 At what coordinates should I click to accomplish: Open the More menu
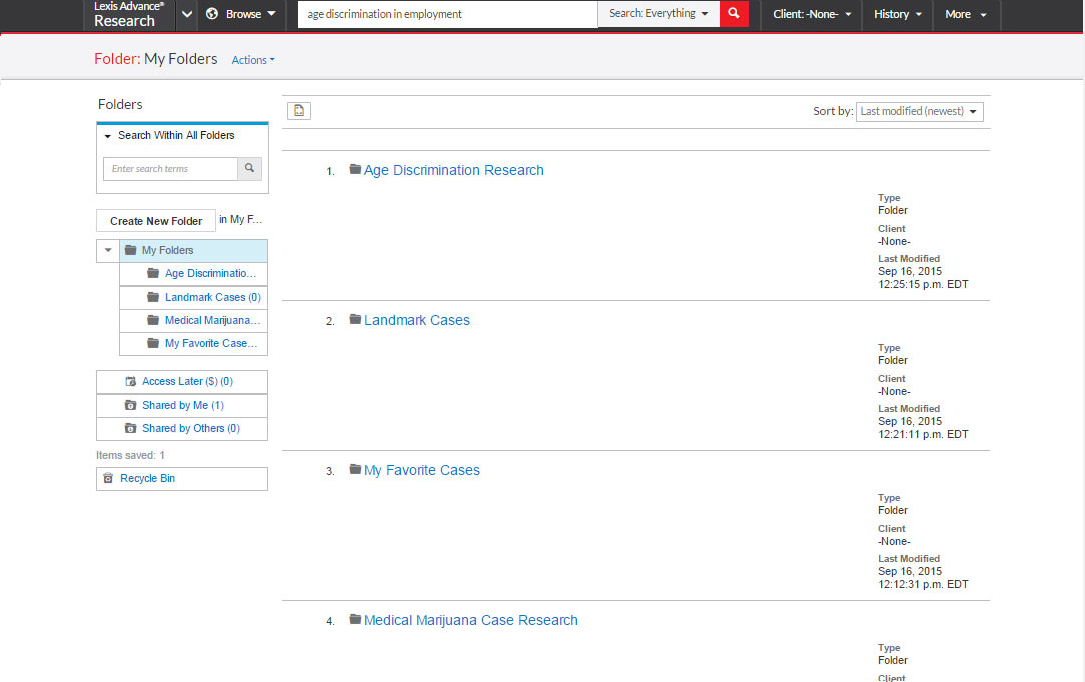[x=965, y=14]
